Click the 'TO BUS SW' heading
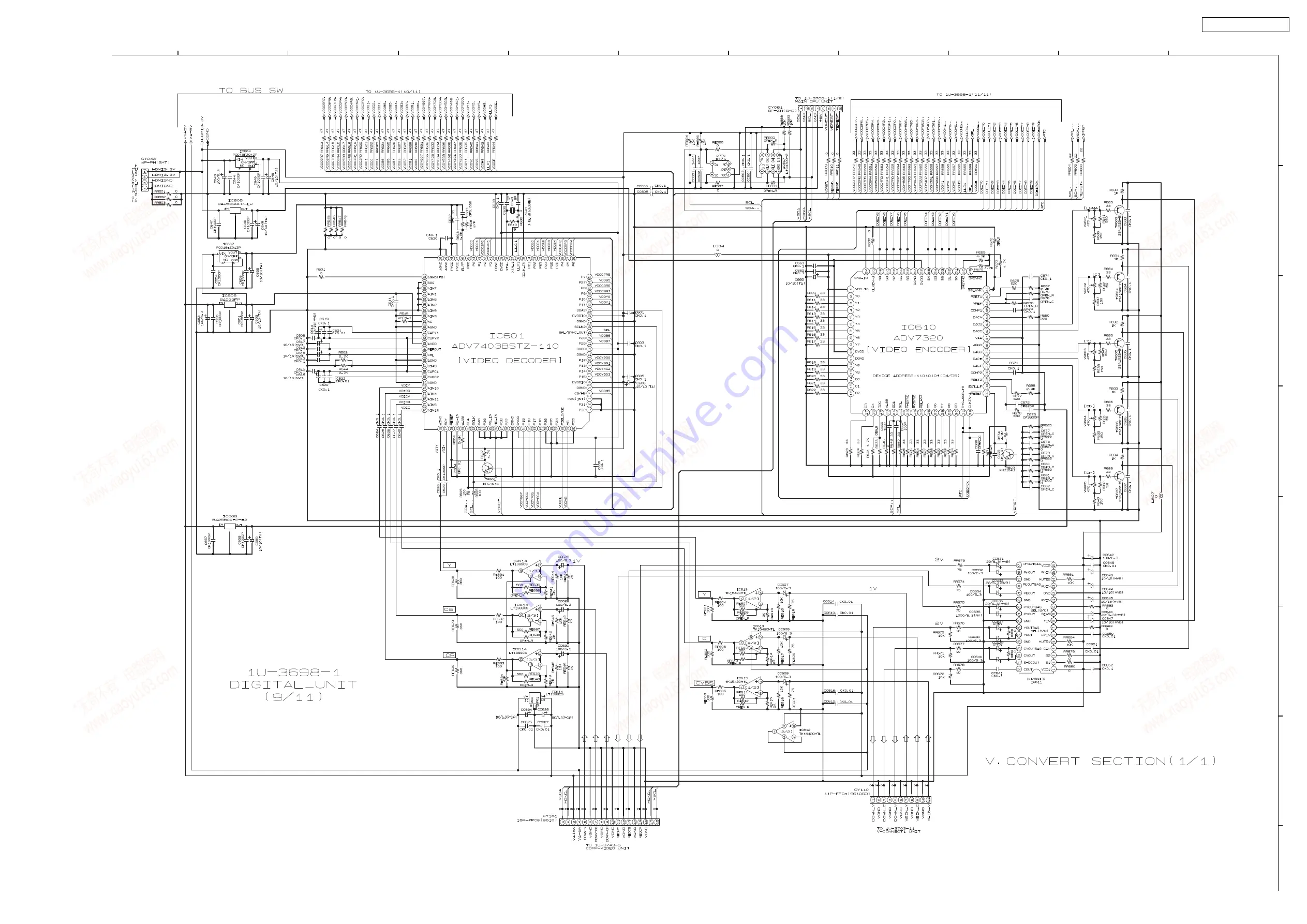 (x=251, y=91)
